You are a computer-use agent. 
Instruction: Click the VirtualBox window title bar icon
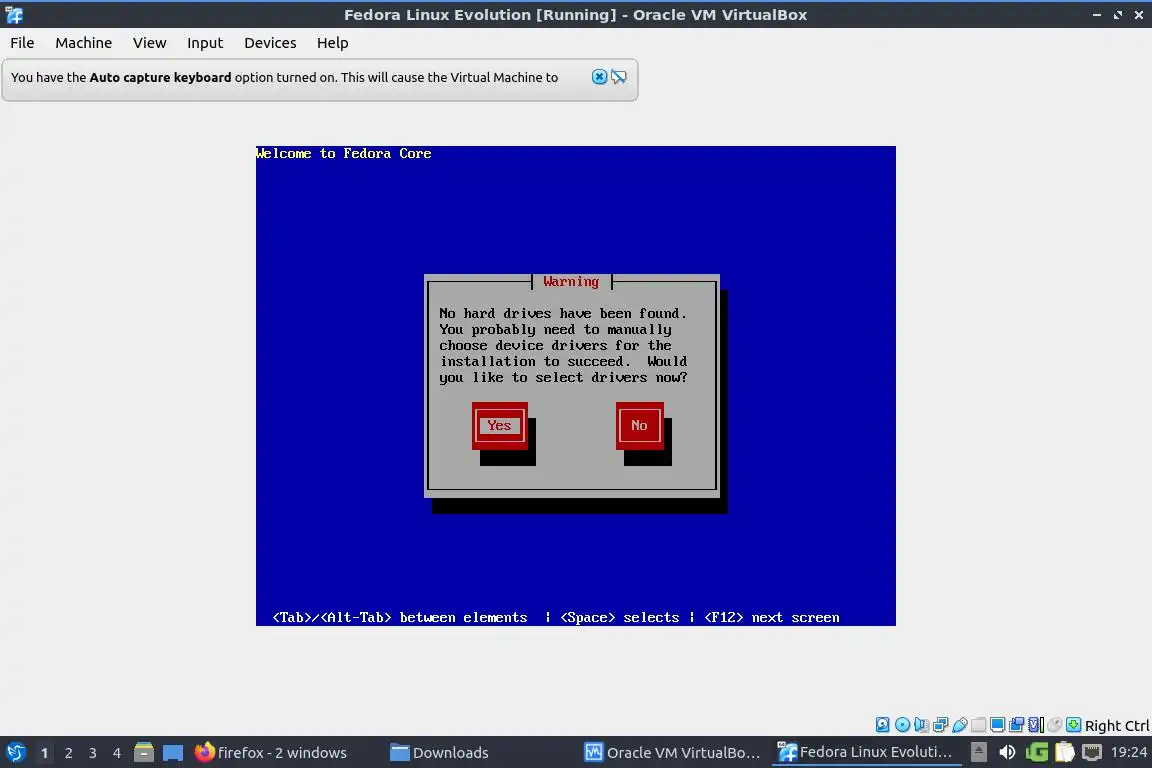tap(14, 15)
